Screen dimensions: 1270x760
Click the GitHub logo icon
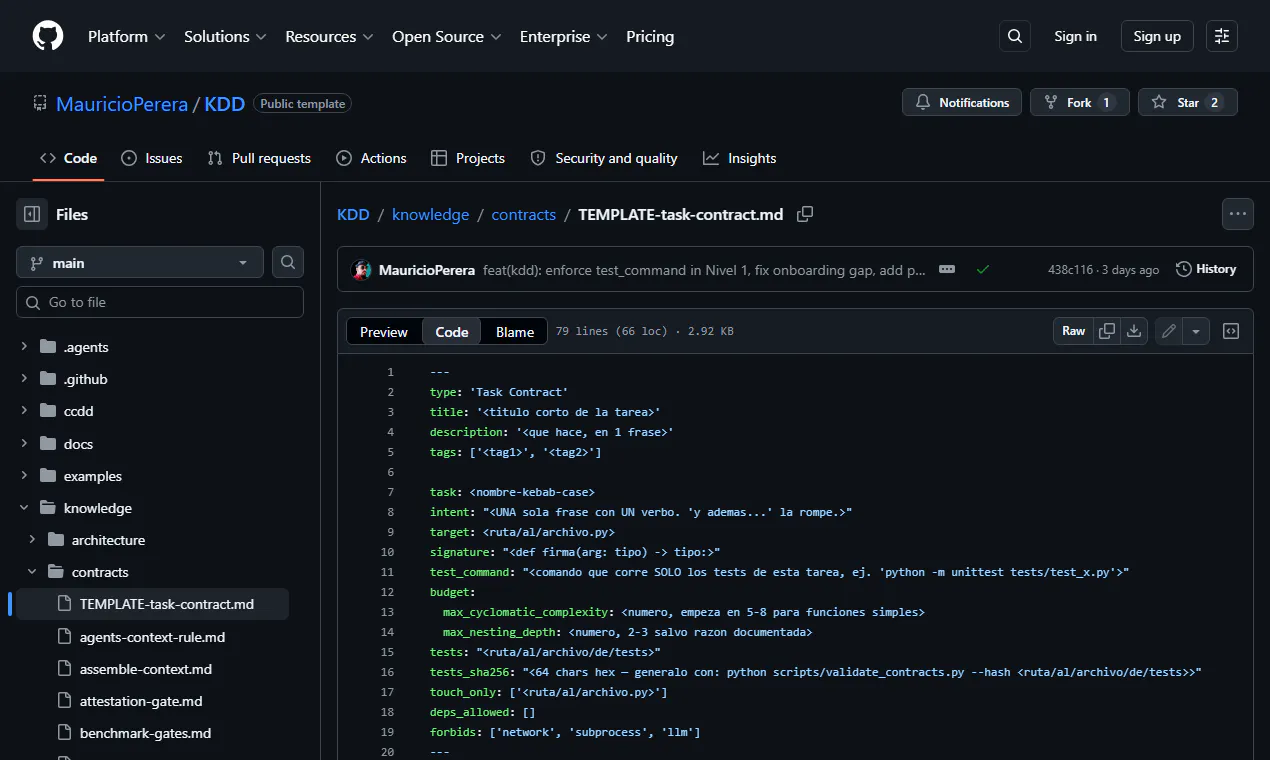coord(48,36)
